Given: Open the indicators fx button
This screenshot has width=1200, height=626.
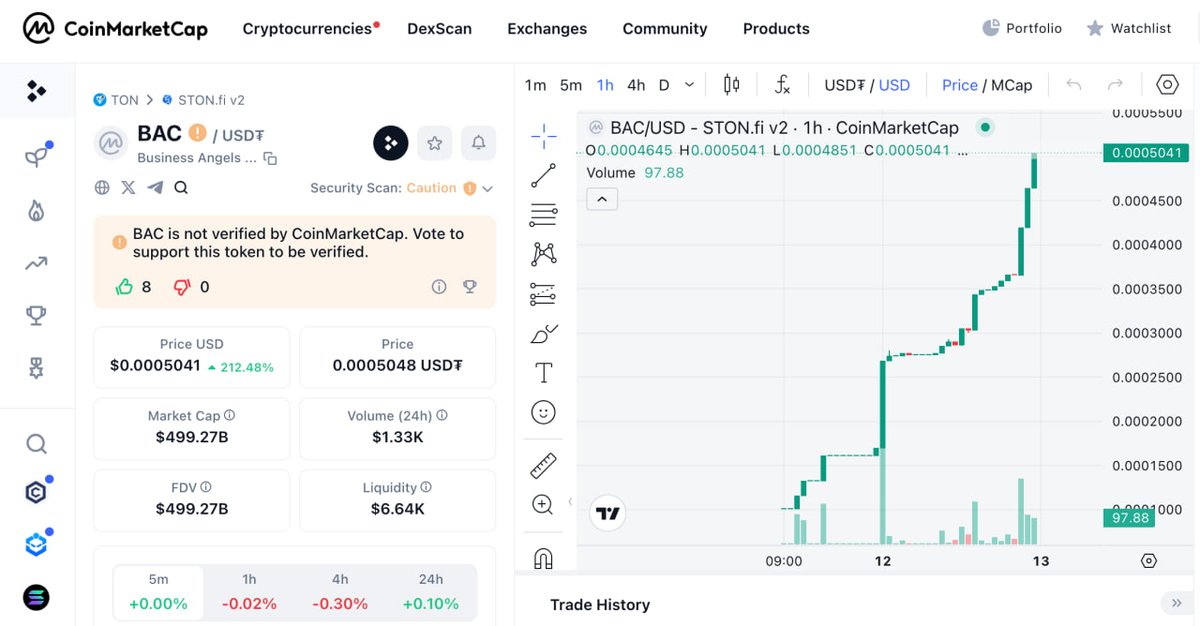Looking at the screenshot, I should coord(783,85).
